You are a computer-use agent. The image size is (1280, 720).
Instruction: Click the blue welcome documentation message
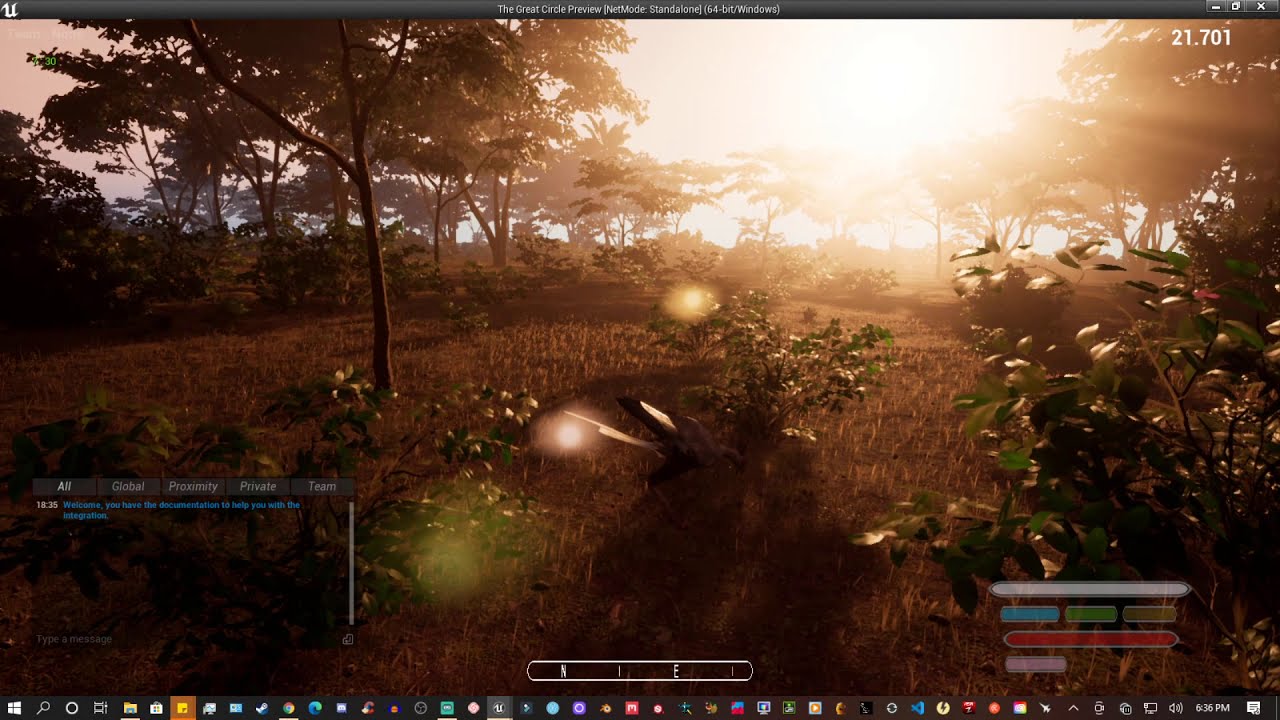point(182,510)
